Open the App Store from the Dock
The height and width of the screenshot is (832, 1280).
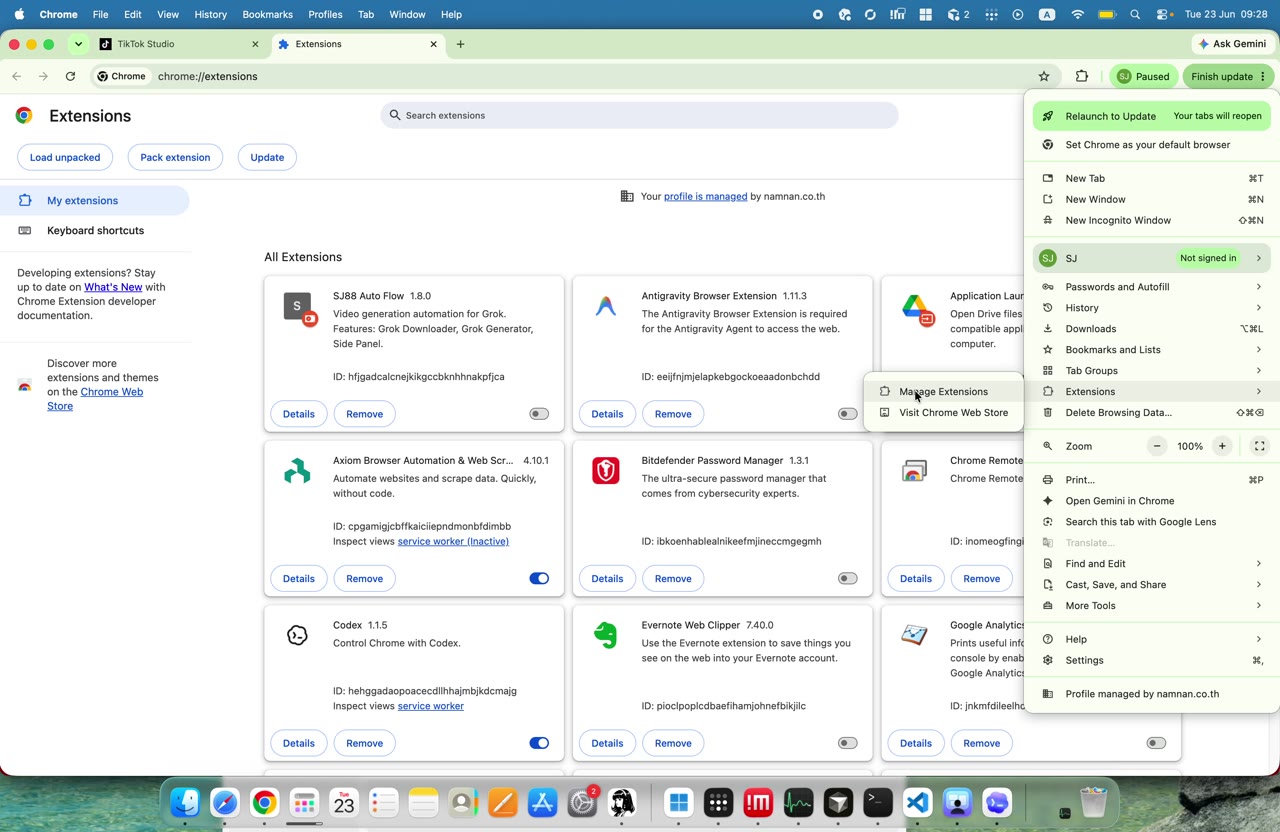(543, 802)
